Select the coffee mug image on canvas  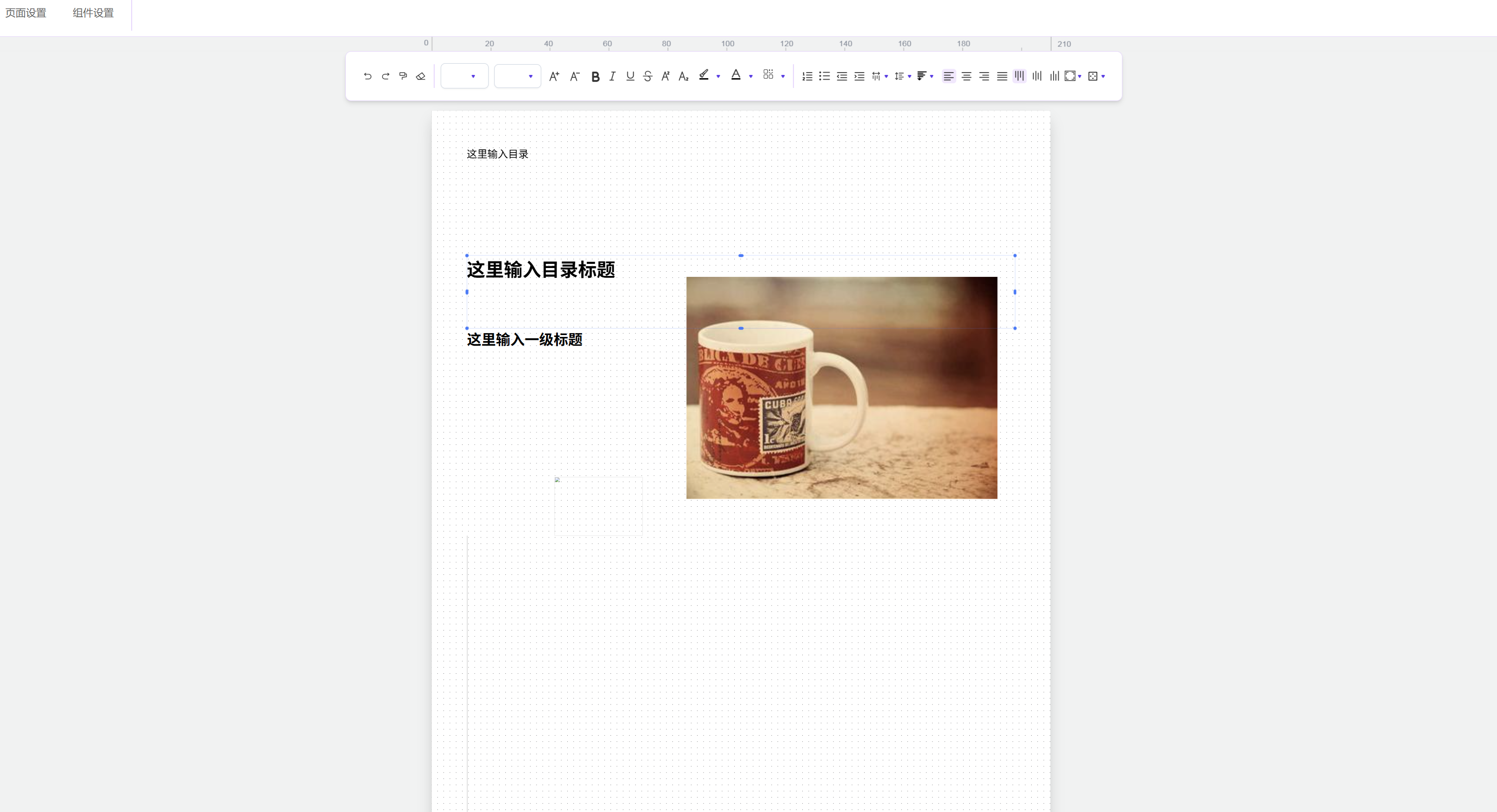coord(841,388)
